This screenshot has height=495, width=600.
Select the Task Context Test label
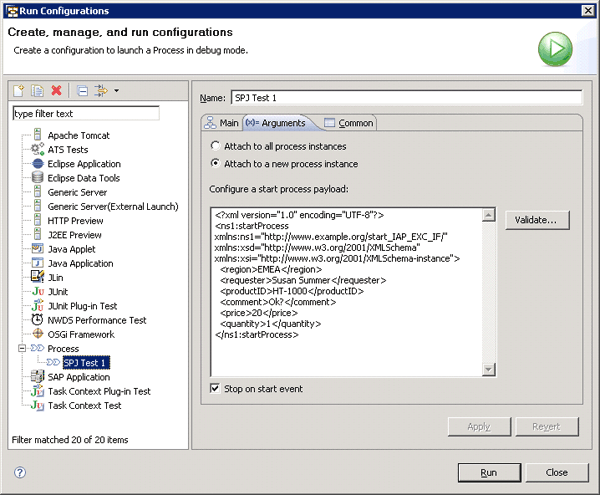click(84, 405)
